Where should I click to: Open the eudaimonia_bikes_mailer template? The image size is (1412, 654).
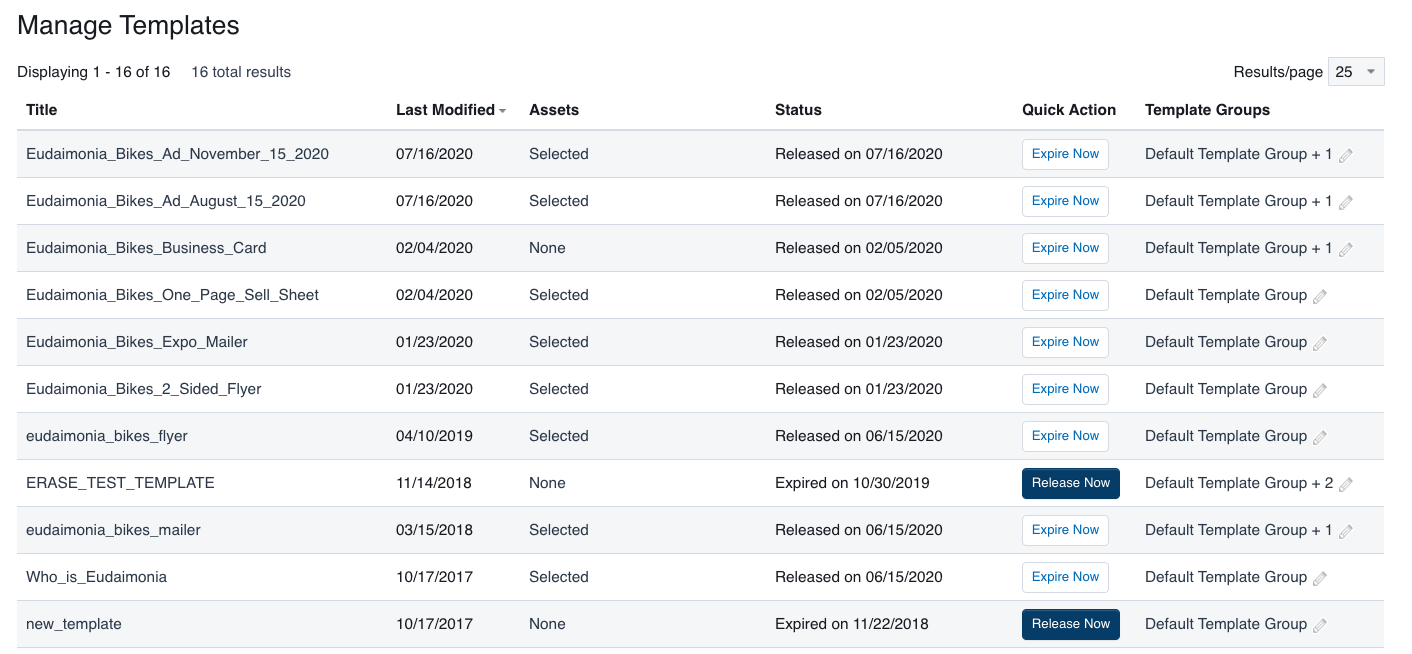point(113,530)
